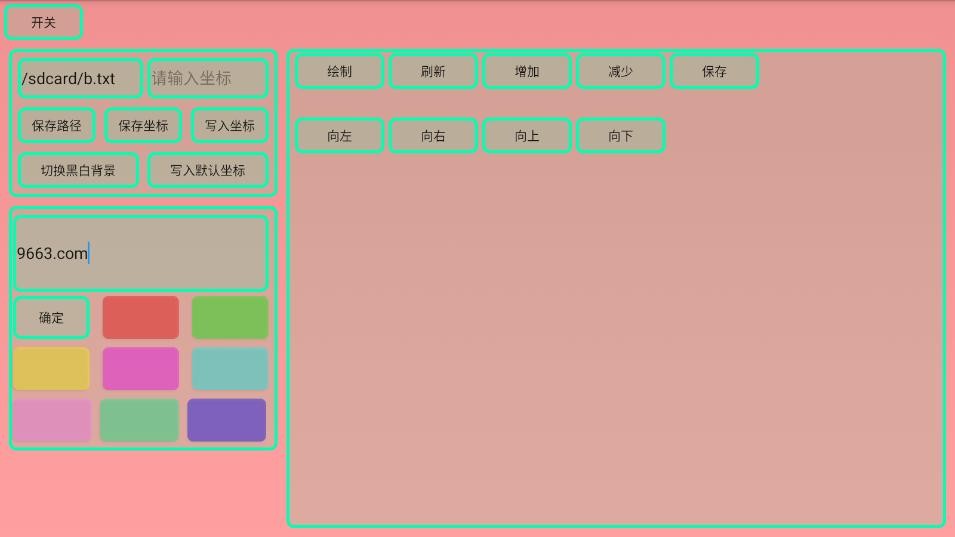The image size is (955, 537).
Task: Toggle the 开关 switch button
Action: [43, 22]
